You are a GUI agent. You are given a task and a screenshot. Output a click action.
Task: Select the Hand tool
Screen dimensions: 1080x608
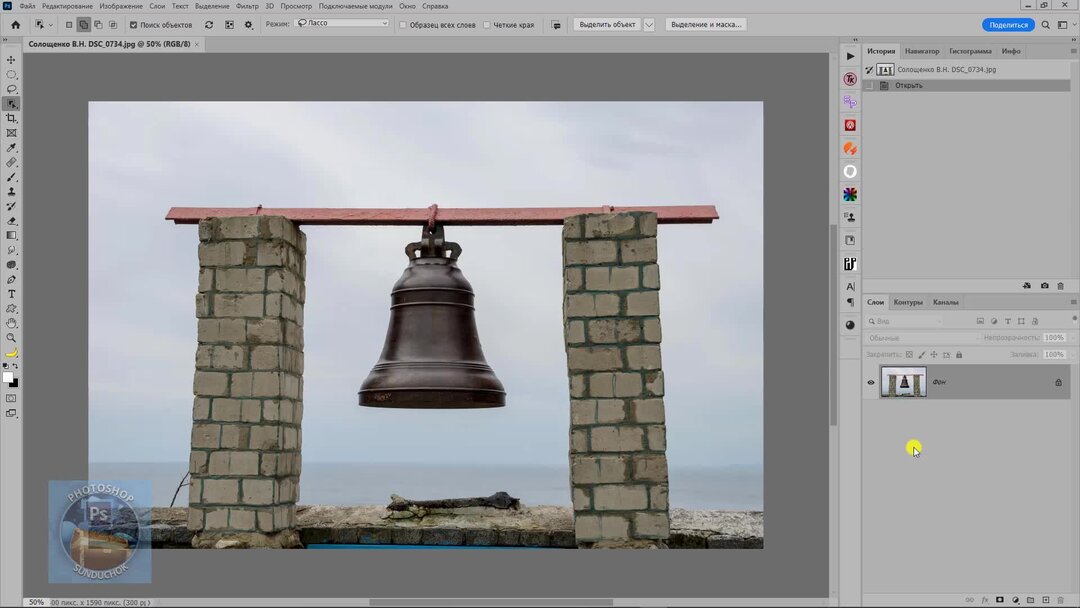pos(11,323)
